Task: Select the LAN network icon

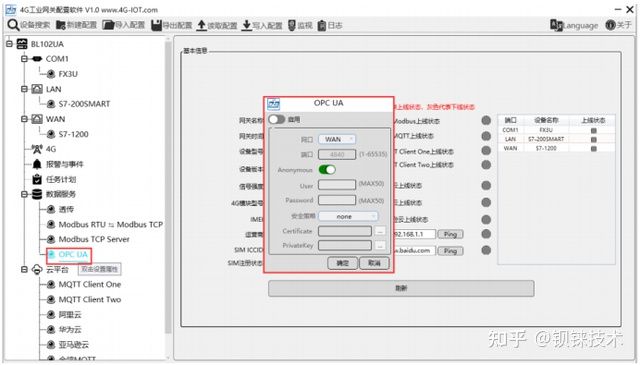Action: click(x=37, y=89)
